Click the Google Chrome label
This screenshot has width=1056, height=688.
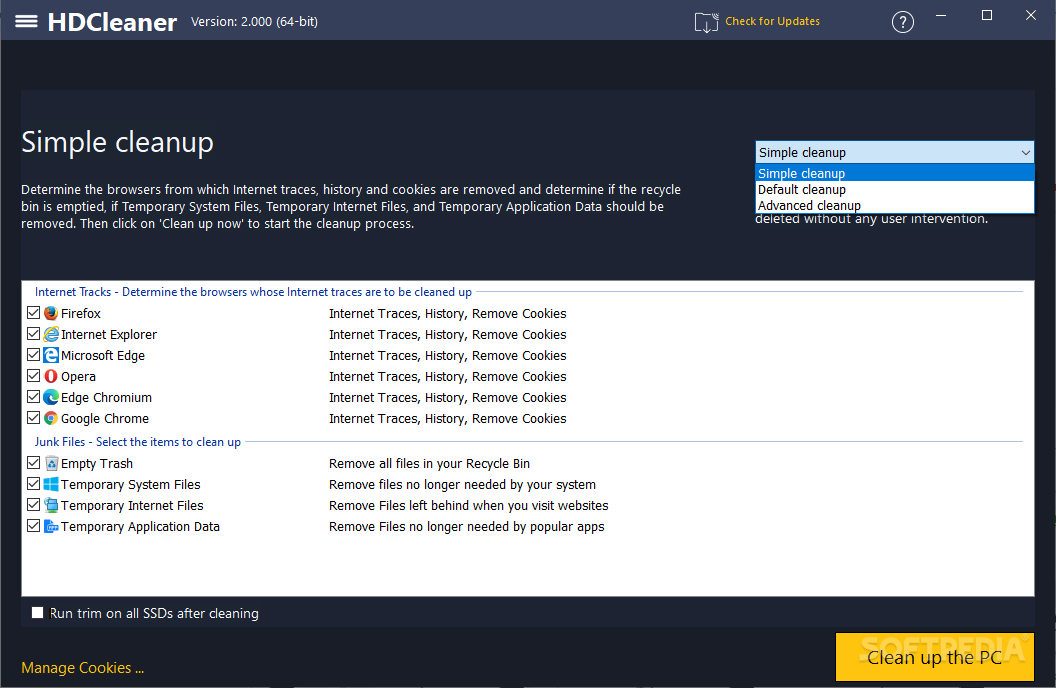pyautogui.click(x=104, y=419)
